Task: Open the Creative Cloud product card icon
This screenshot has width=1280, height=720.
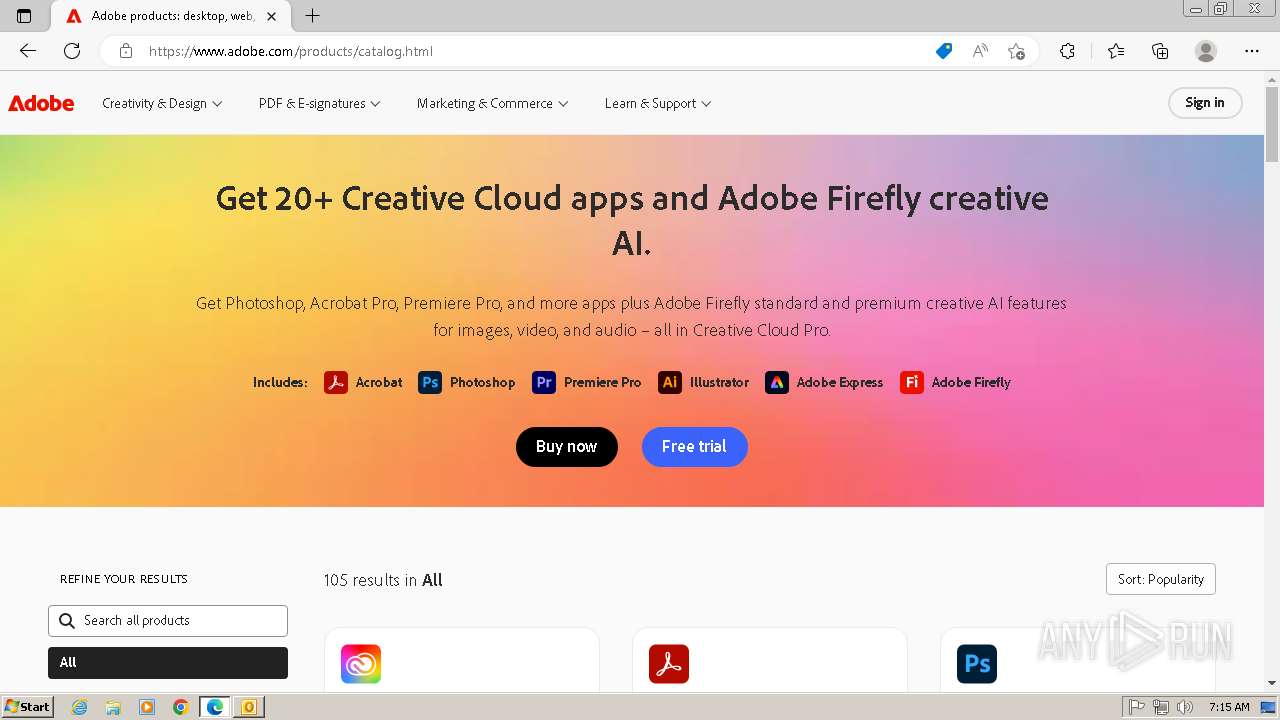Action: coord(361,664)
